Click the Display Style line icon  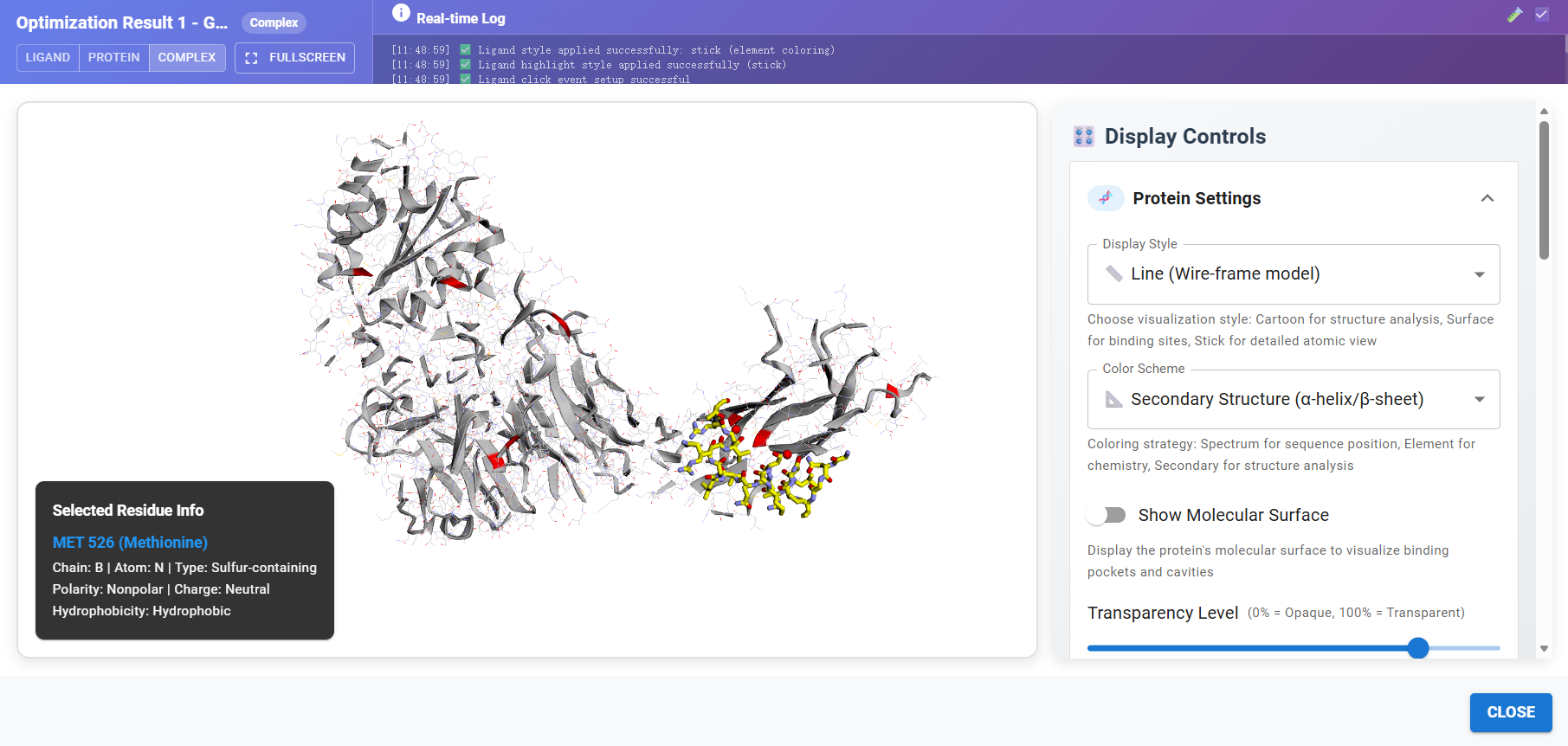coord(1113,273)
